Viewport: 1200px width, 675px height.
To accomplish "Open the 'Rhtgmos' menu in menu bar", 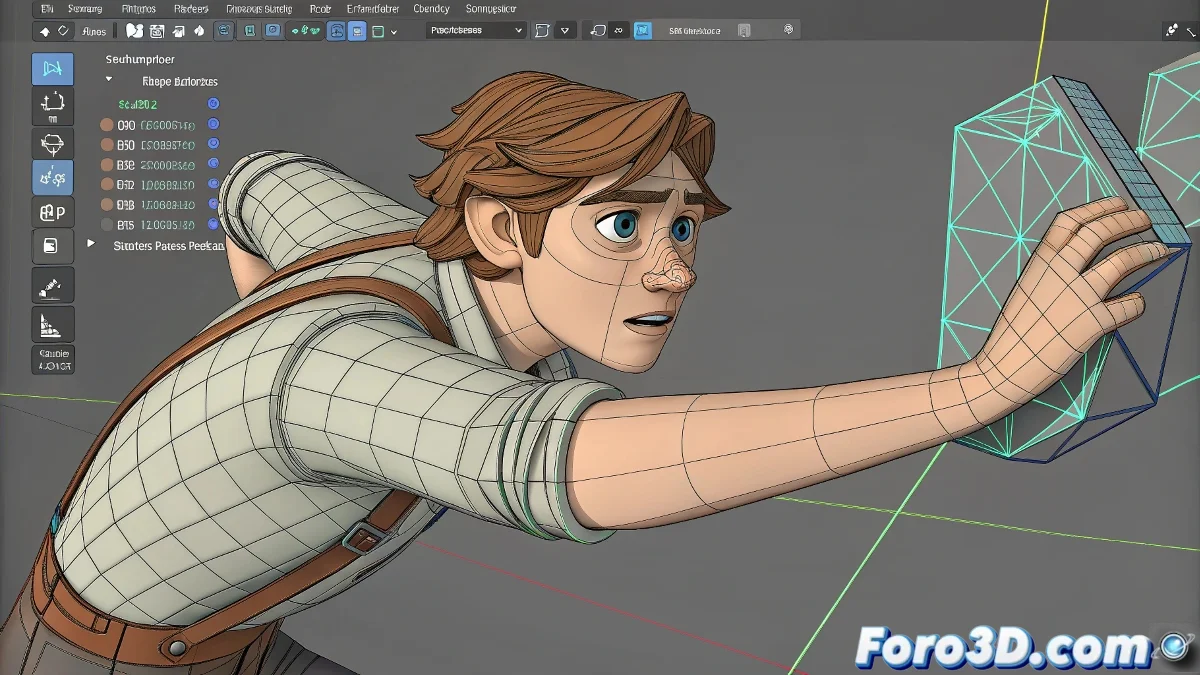I will coord(139,9).
